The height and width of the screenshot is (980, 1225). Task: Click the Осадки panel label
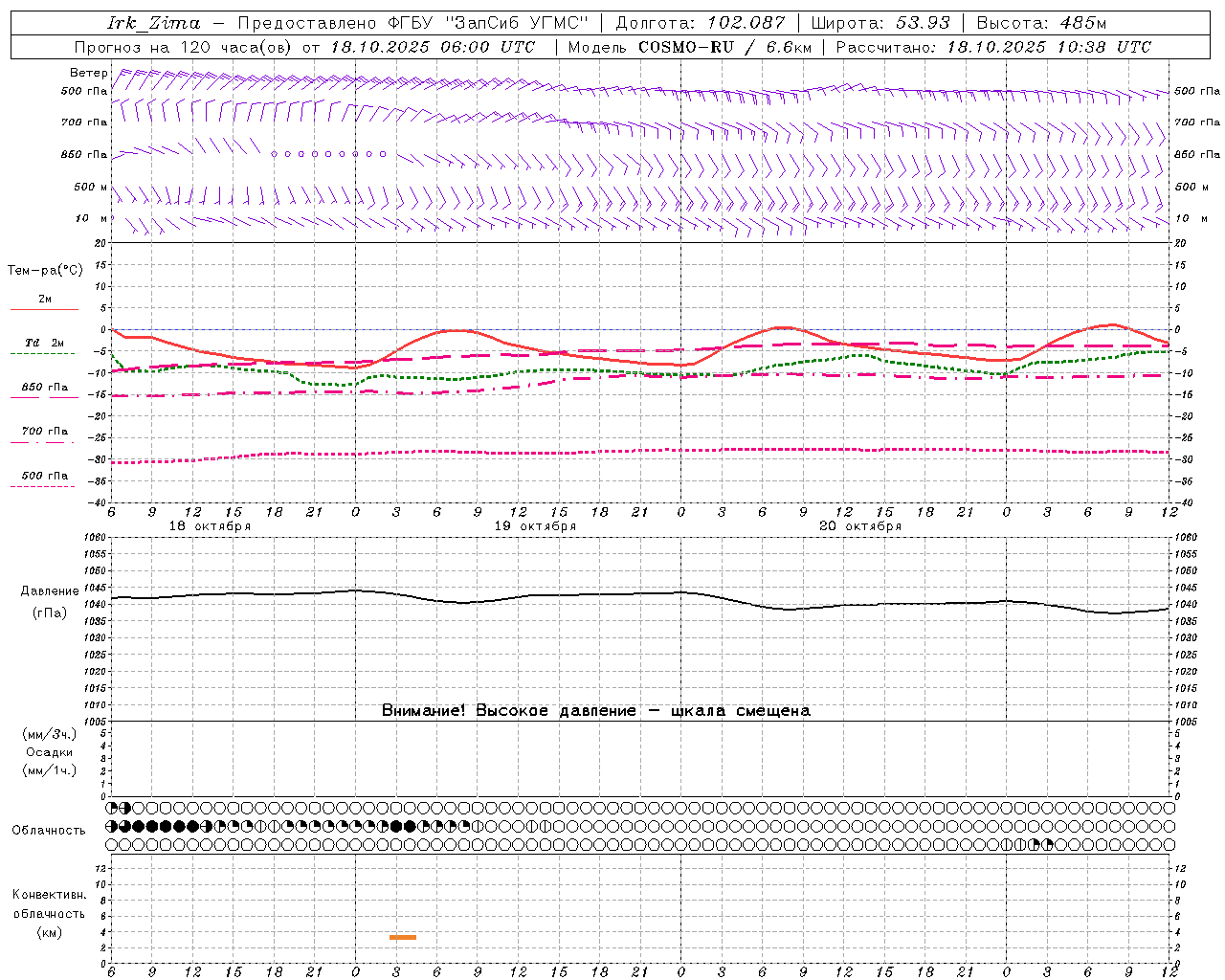pos(50,752)
